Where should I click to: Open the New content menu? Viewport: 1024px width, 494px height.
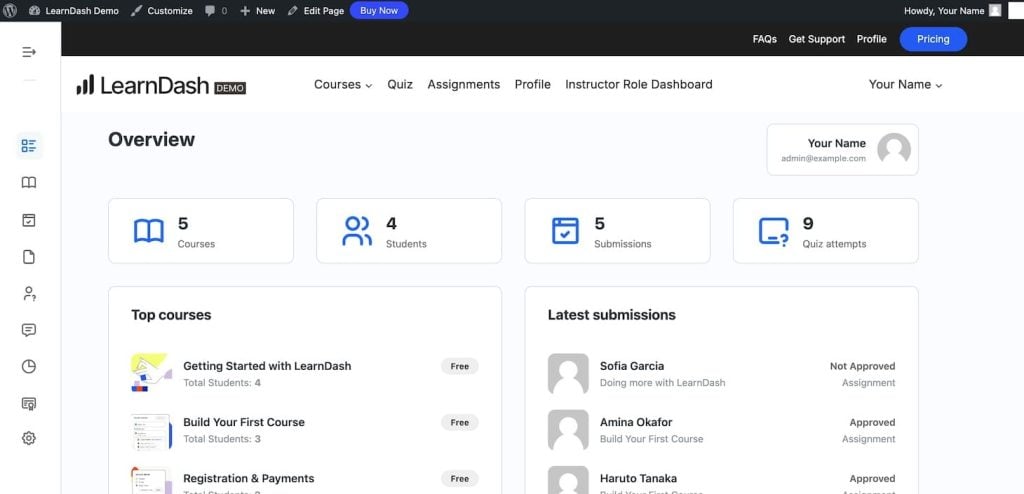pyautogui.click(x=257, y=10)
